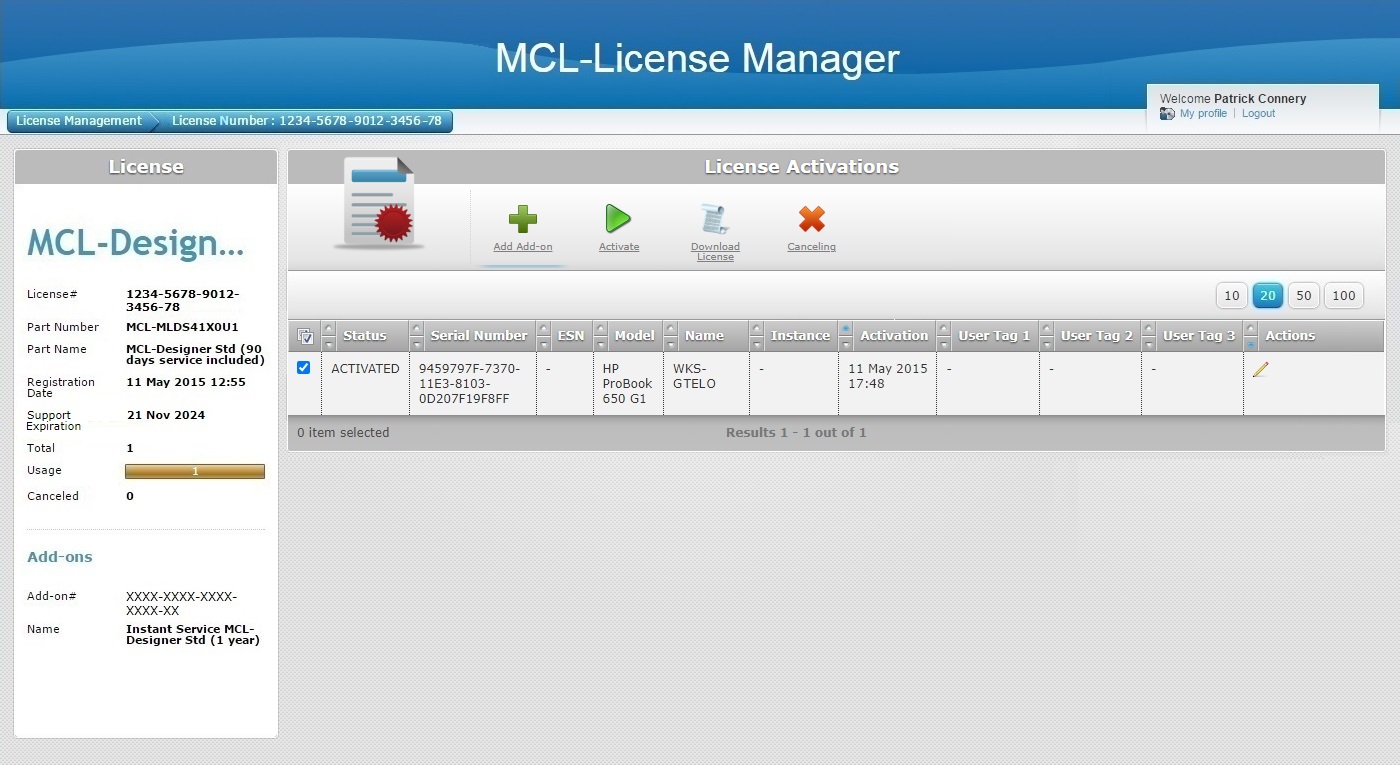1400x765 pixels.
Task: Click the part number MCL-MLDS41X0U1
Action: click(x=182, y=327)
